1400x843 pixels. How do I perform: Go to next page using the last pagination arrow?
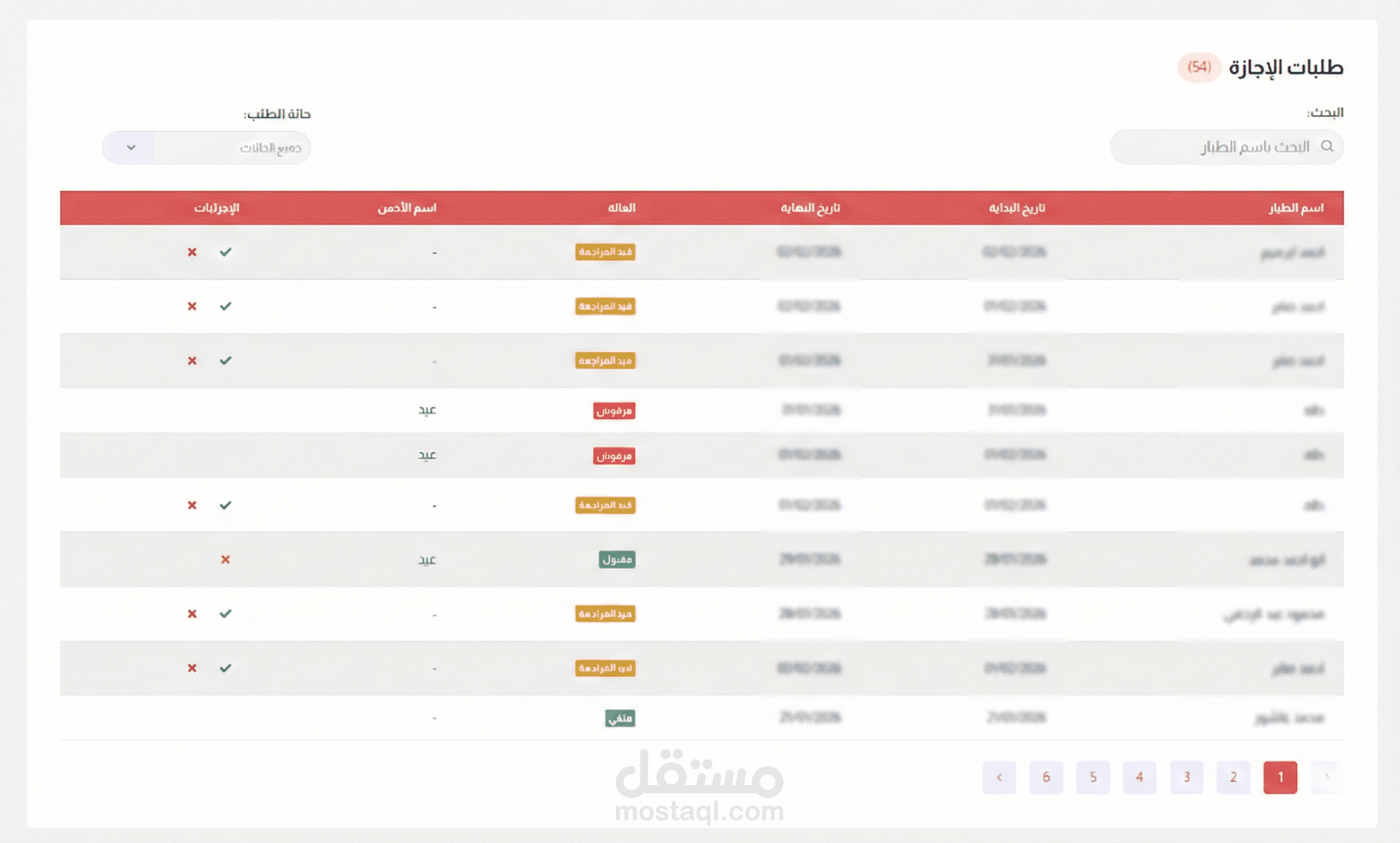point(999,777)
